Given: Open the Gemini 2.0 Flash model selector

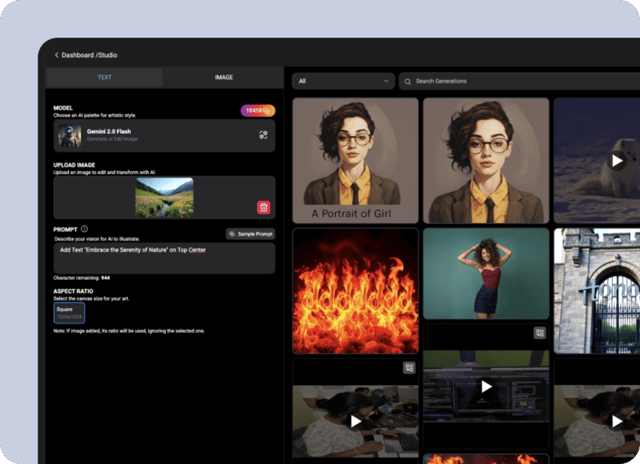Looking at the screenshot, I should 164,135.
